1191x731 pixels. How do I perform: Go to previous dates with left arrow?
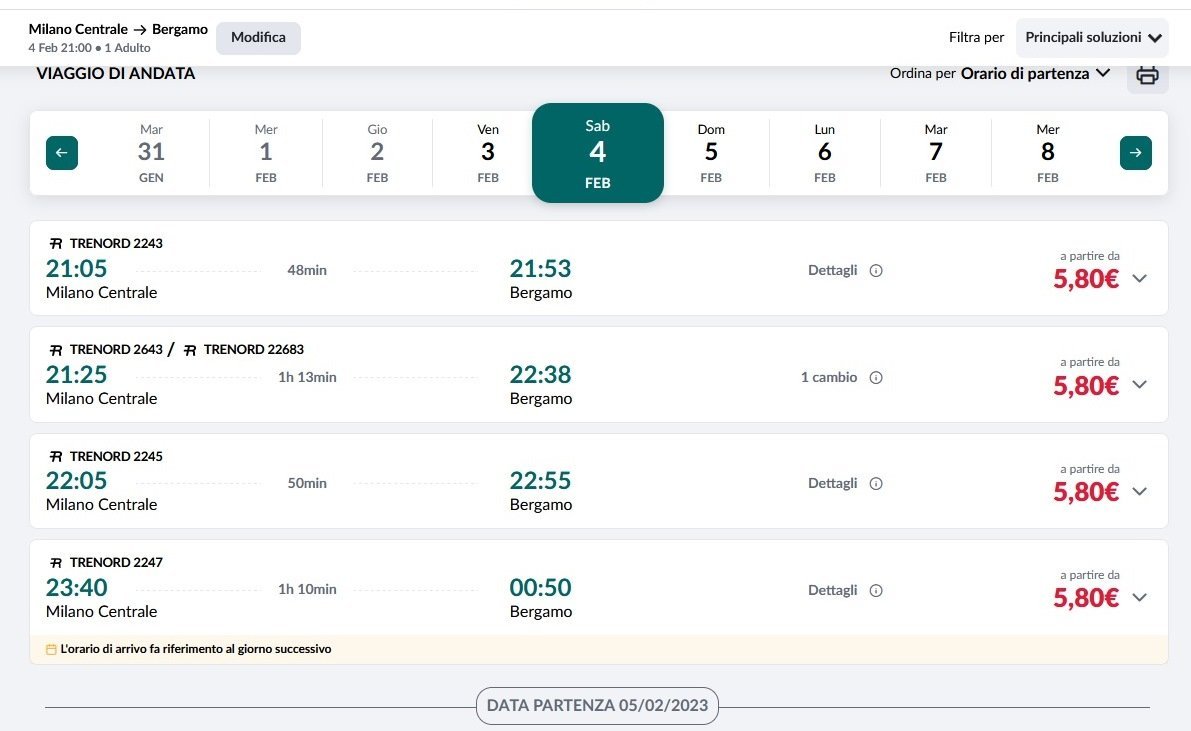pyautogui.click(x=62, y=153)
